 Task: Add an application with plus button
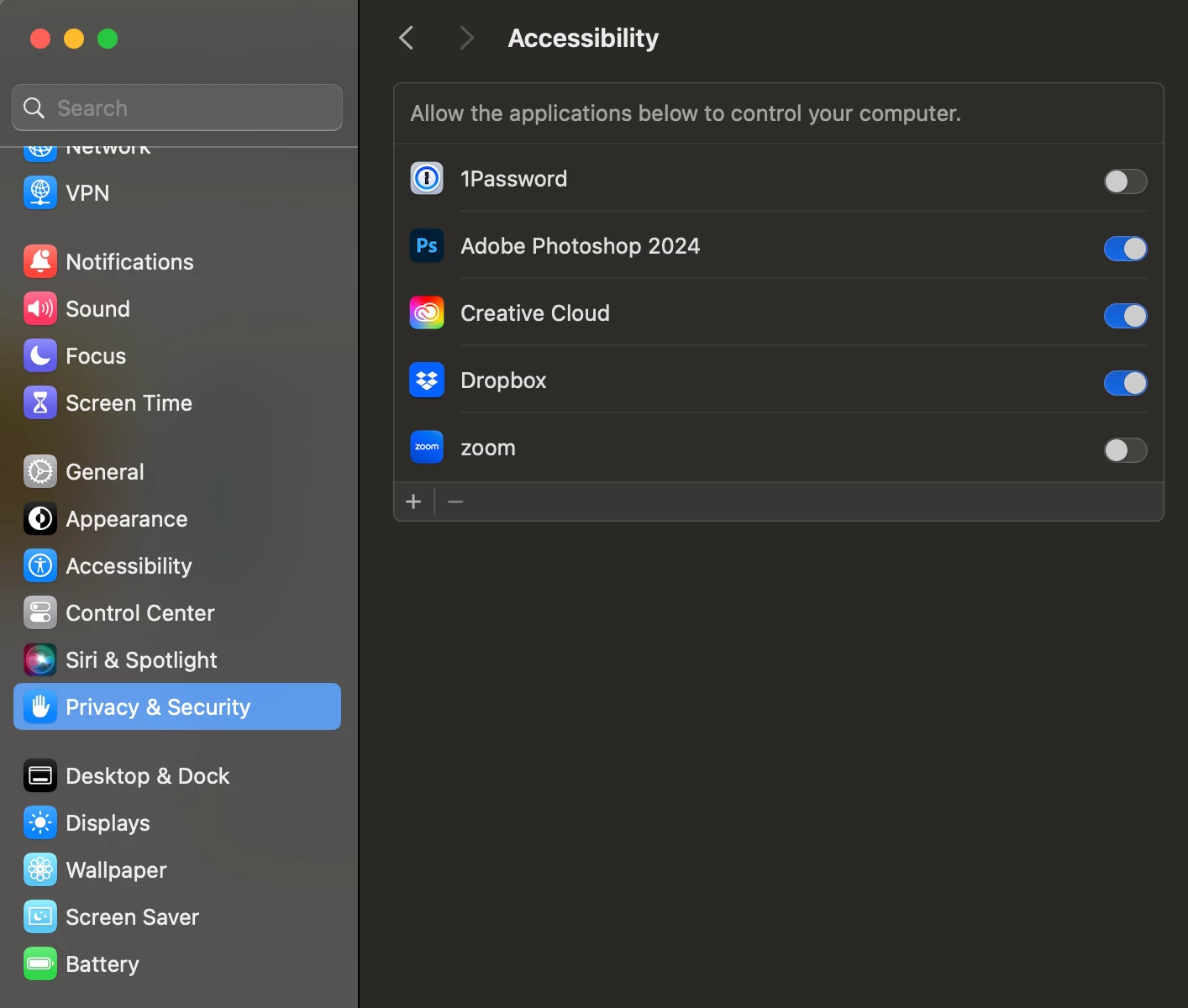coord(413,501)
